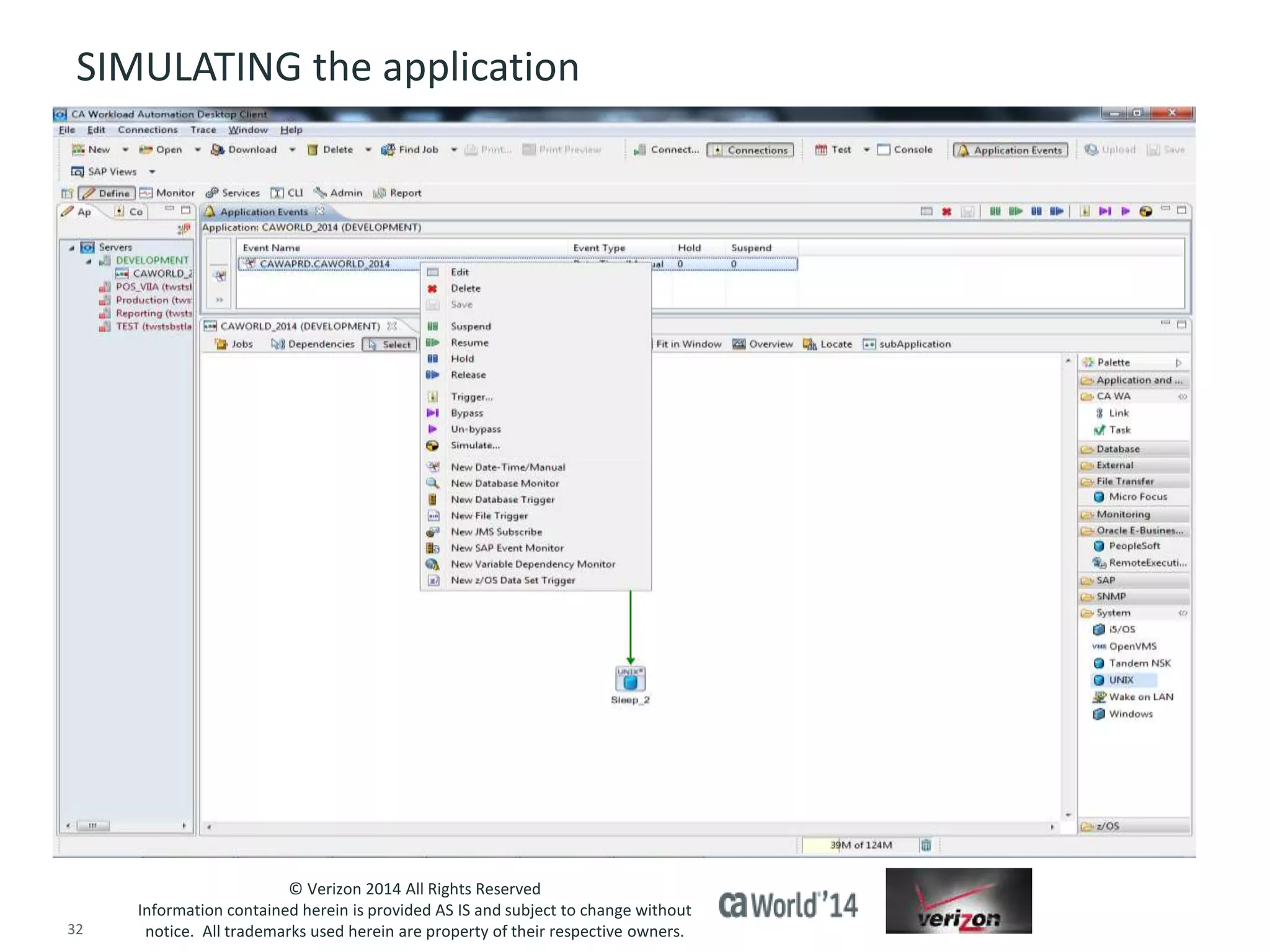Click the Overview button
1270x952 pixels.
[x=763, y=344]
